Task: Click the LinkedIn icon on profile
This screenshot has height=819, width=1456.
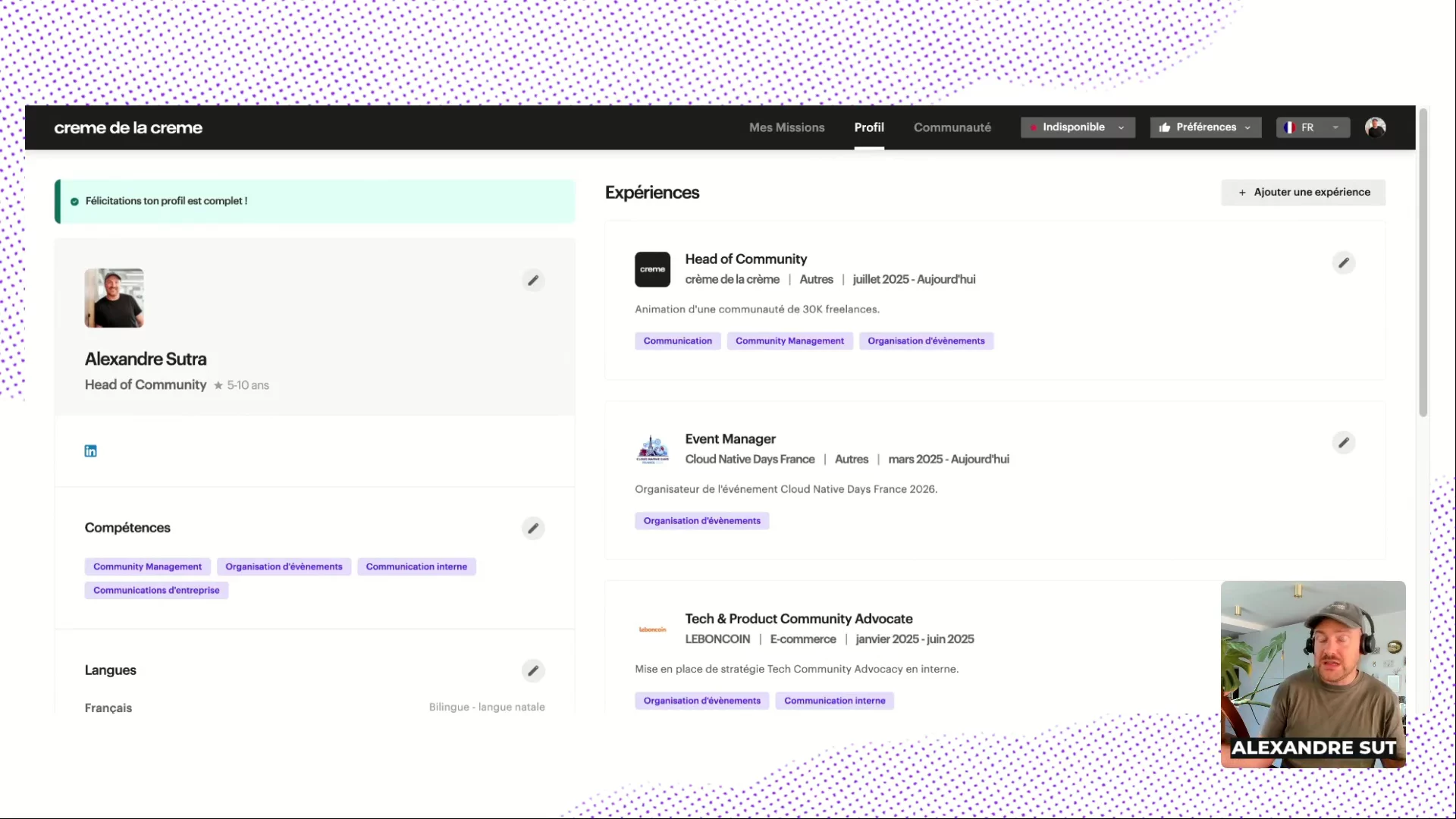Action: coord(90,451)
